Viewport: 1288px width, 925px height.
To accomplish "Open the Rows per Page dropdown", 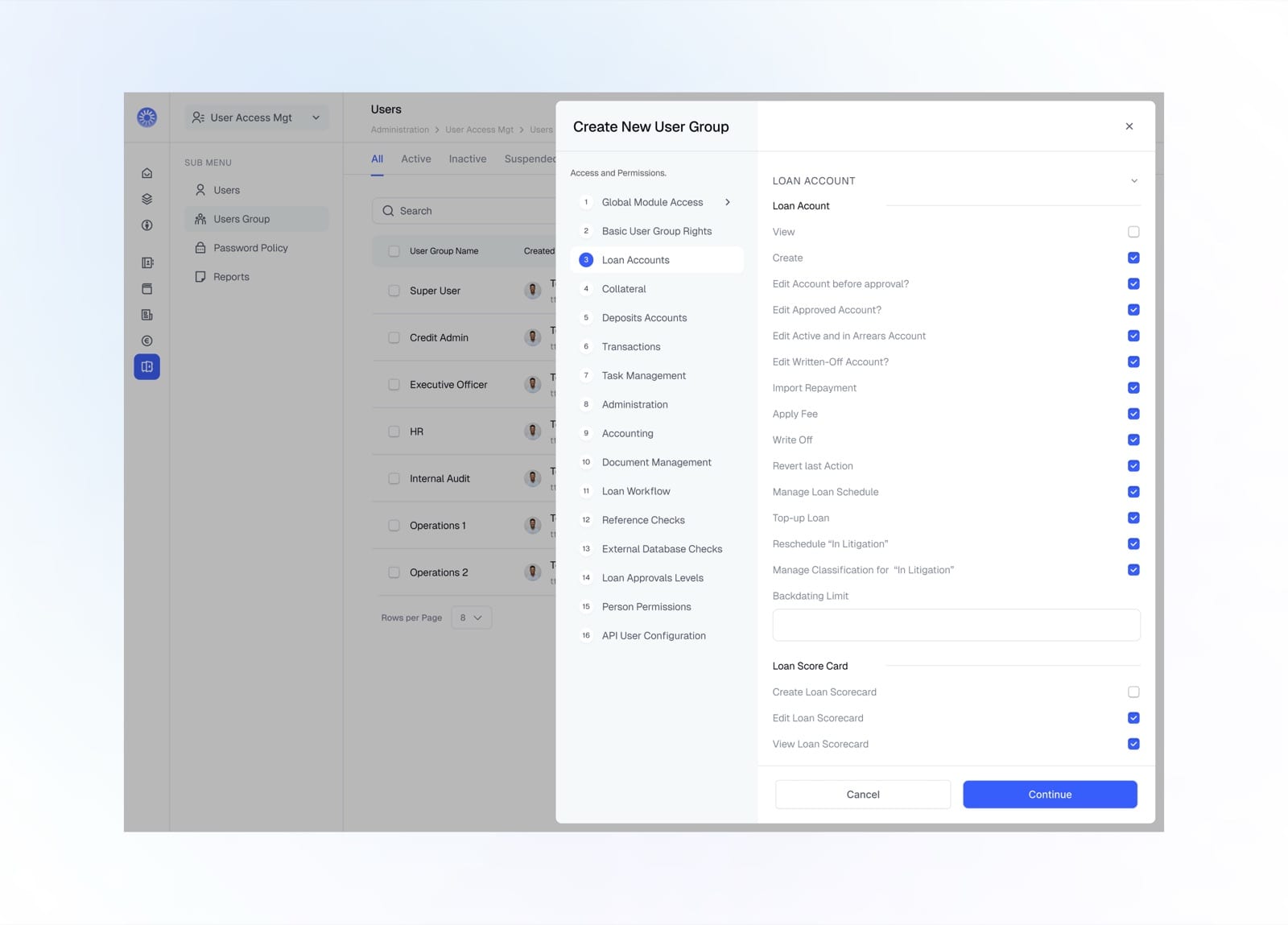I will point(472,617).
